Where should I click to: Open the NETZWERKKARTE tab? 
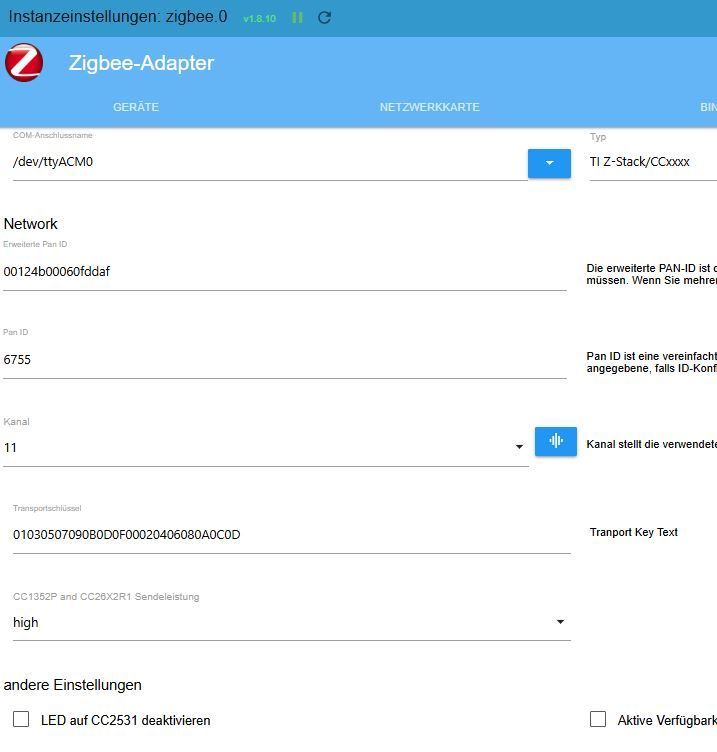coord(430,107)
